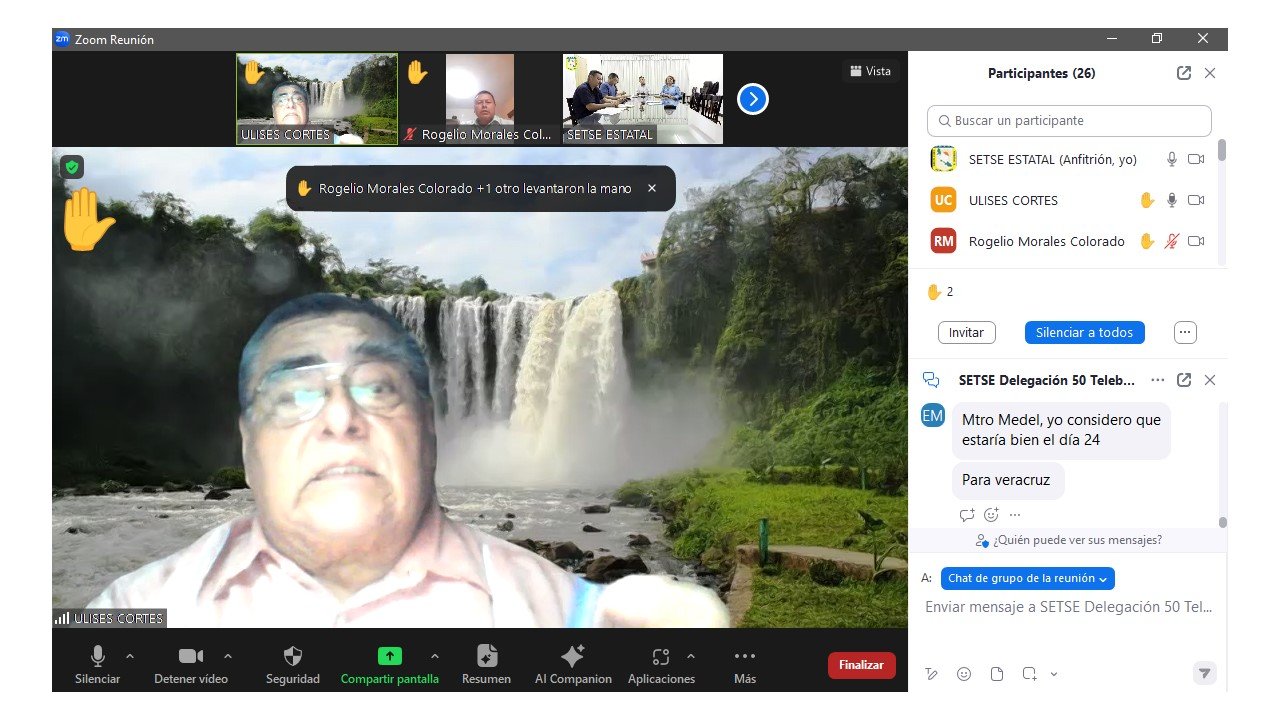The height and width of the screenshot is (720, 1280).
Task: Expand audio options arrow beside Silenciar
Action: pyautogui.click(x=129, y=656)
